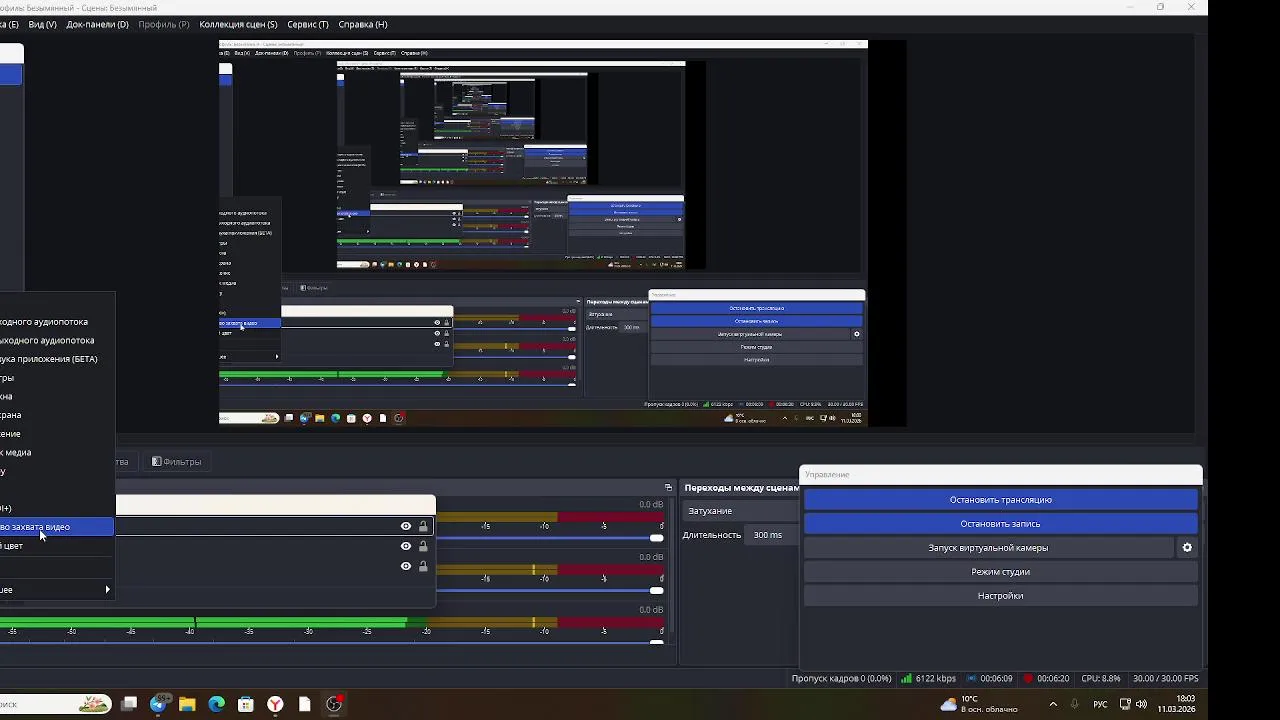Open Task View on the taskbar
Image resolution: width=1280 pixels, height=720 pixels.
tap(129, 704)
